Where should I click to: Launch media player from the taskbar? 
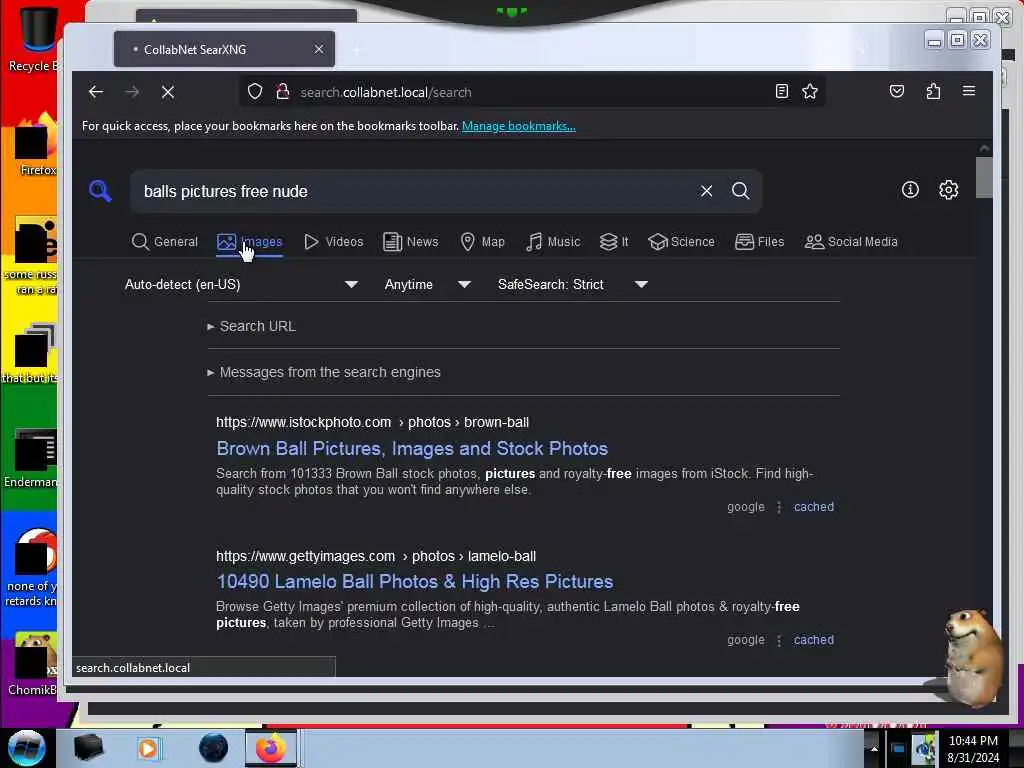coord(148,748)
